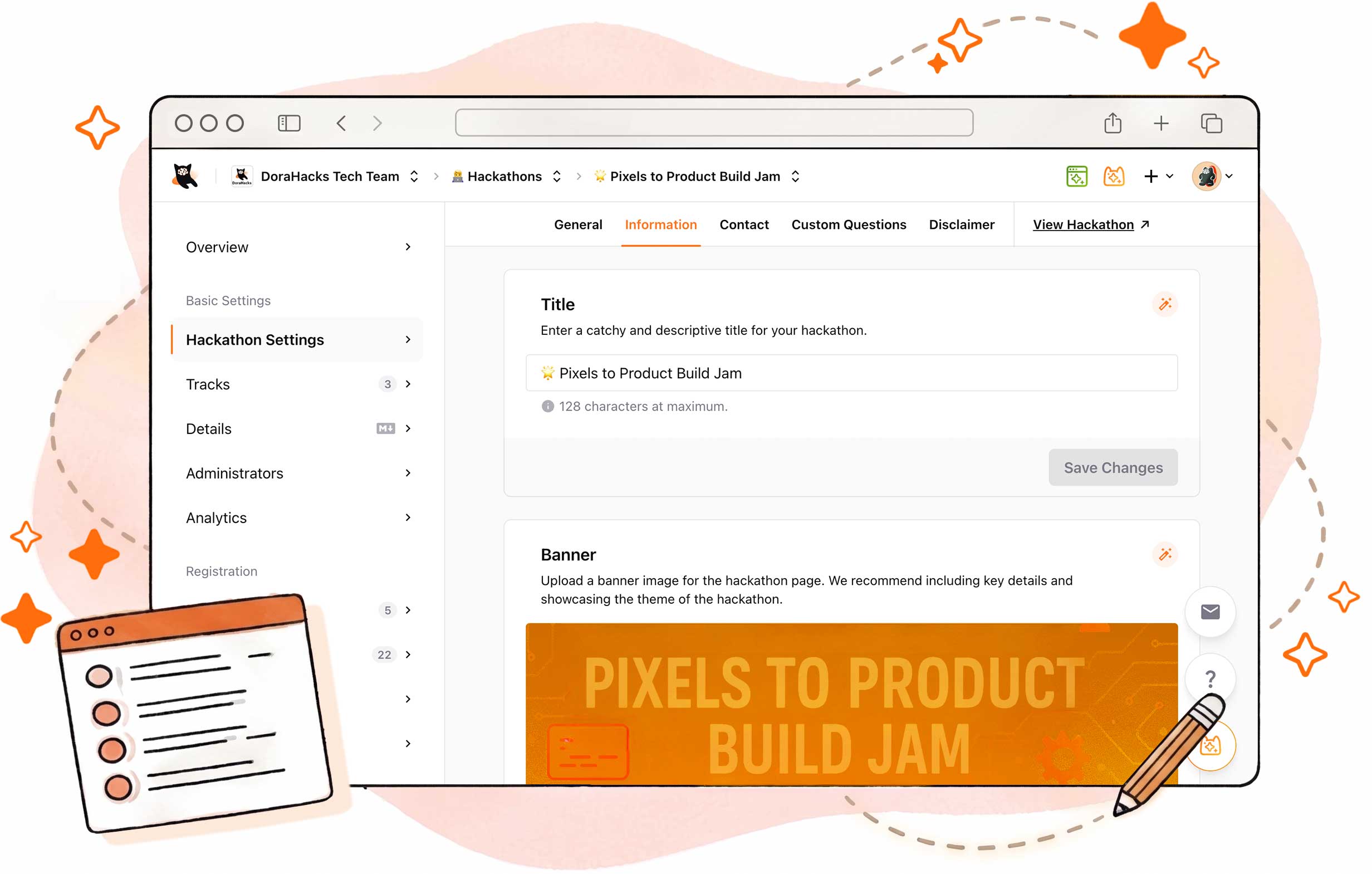The image size is (1372, 874).
Task: Open Hackathon Settings in sidebar
Action: coord(297,340)
